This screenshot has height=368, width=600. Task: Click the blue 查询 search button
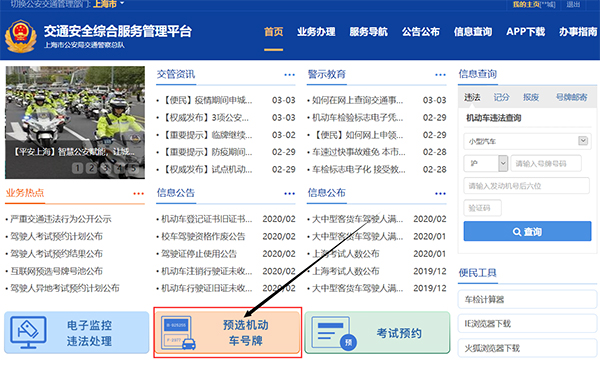[527, 231]
